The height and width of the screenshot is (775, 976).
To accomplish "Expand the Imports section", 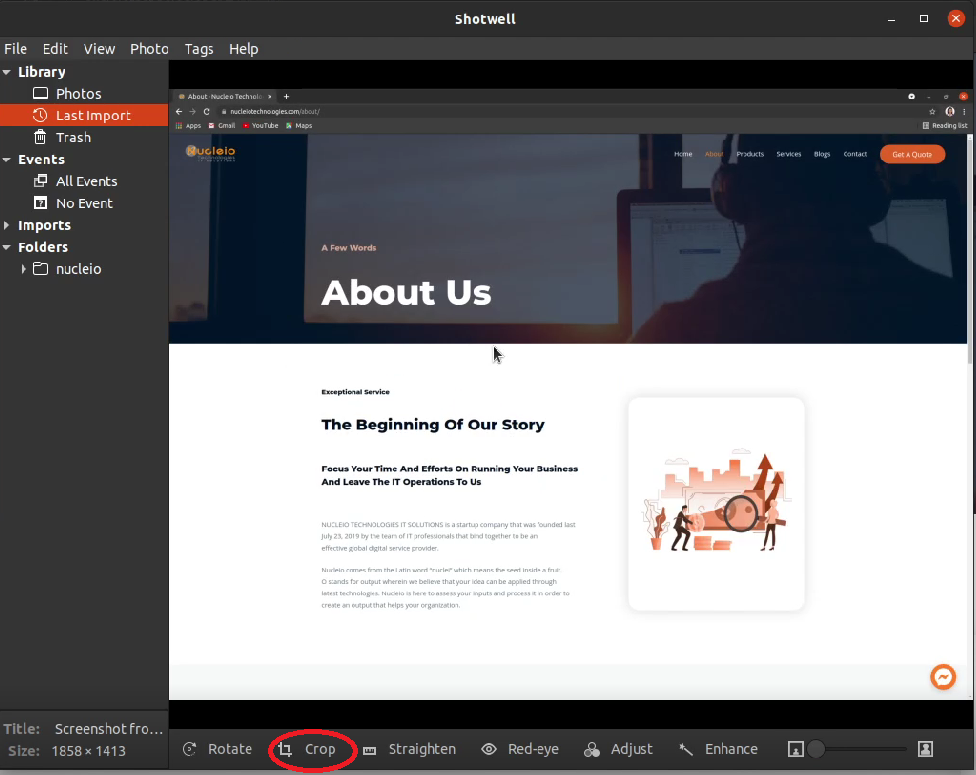I will point(7,225).
